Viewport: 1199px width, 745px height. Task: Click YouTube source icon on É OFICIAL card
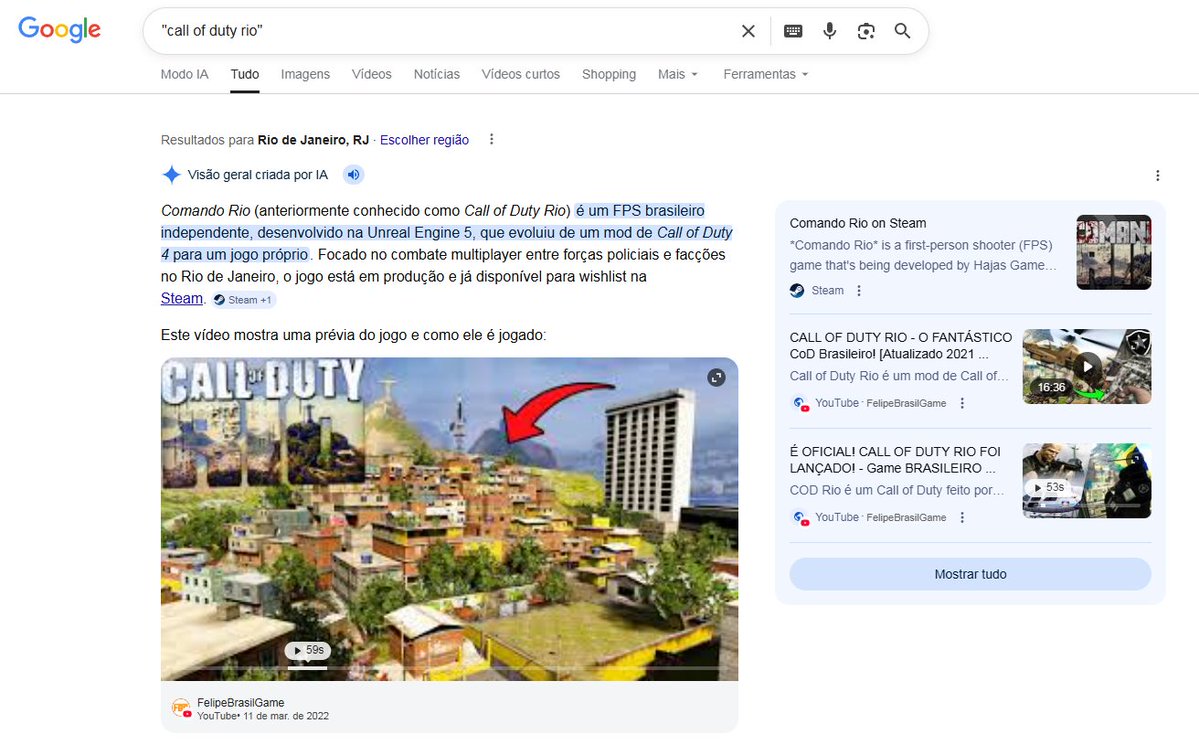[800, 518]
